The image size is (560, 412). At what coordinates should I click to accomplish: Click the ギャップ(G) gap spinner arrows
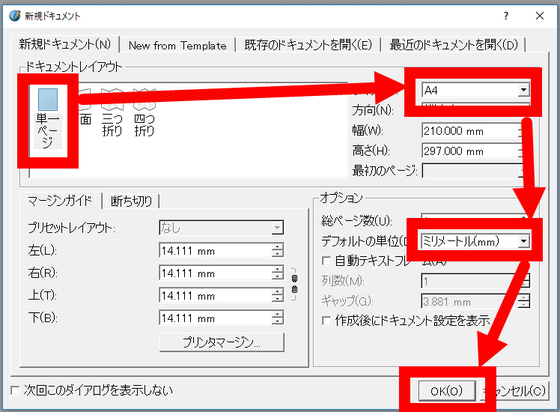(x=524, y=302)
